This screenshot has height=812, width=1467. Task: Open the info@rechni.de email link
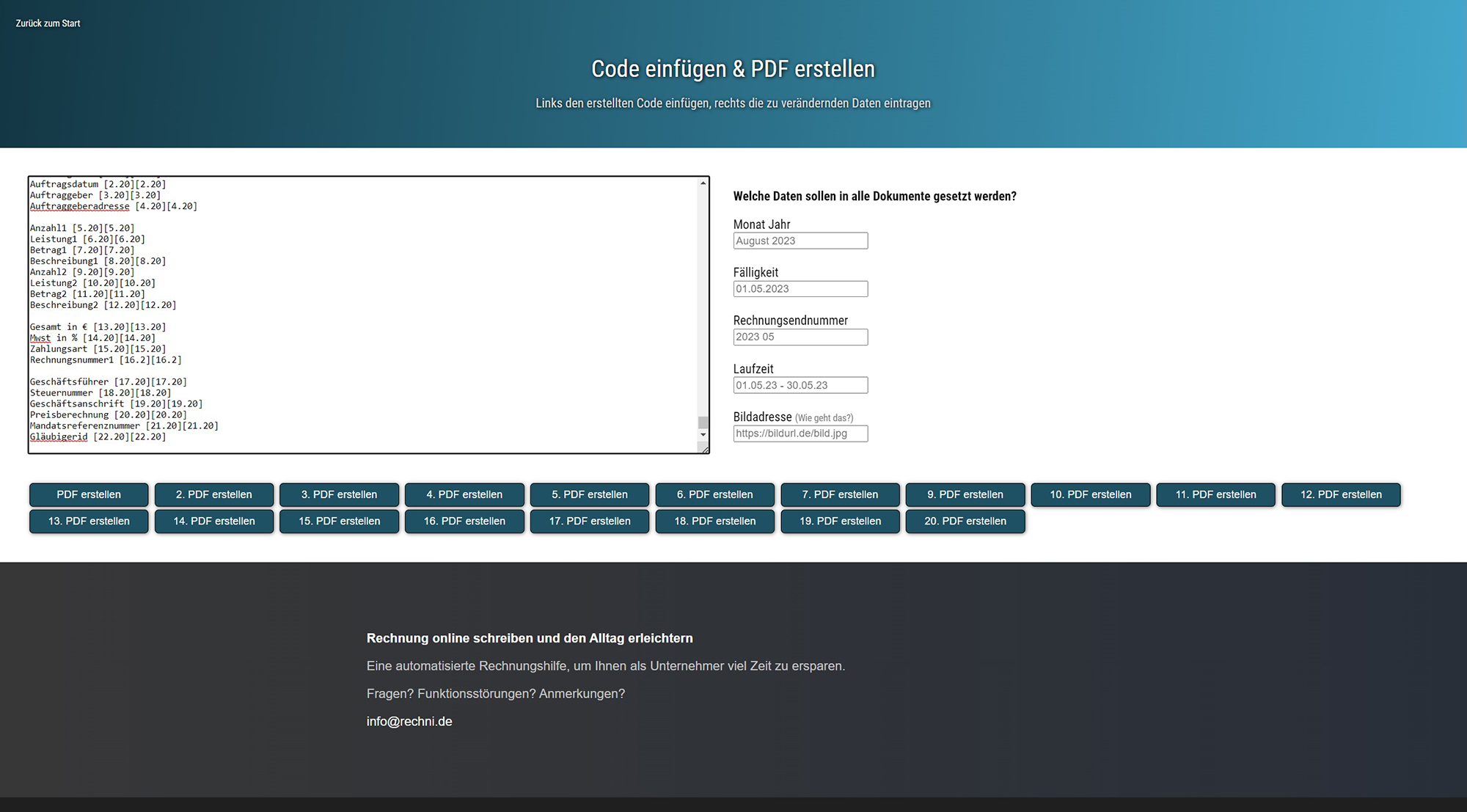[x=409, y=721]
